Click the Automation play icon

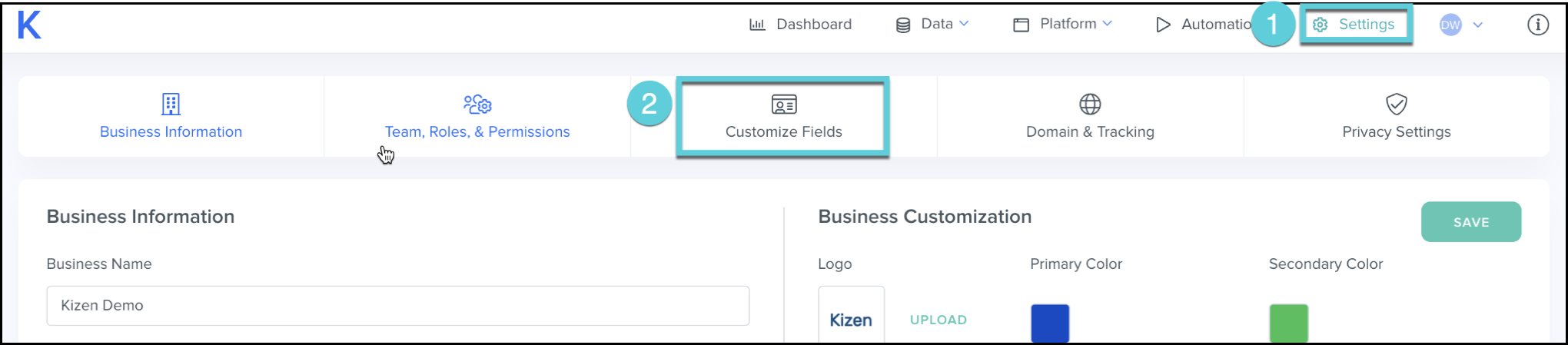pyautogui.click(x=1163, y=25)
